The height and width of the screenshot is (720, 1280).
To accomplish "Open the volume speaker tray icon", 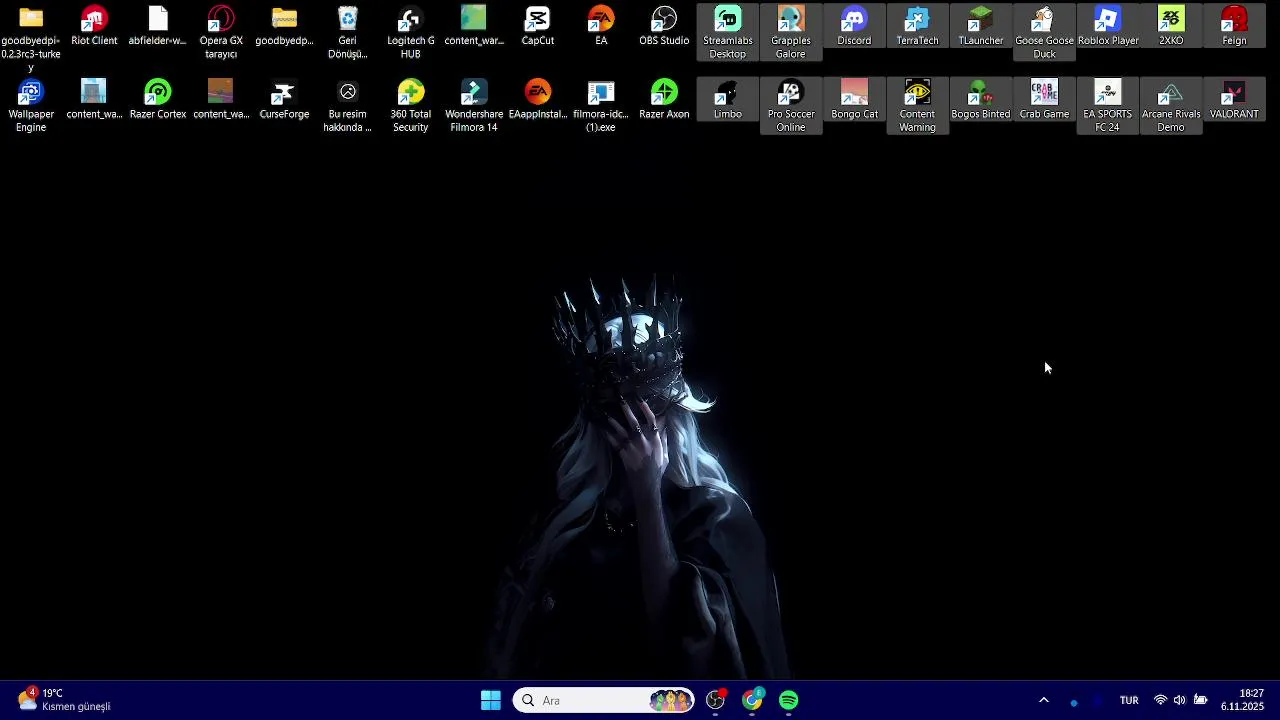I will click(x=1180, y=700).
